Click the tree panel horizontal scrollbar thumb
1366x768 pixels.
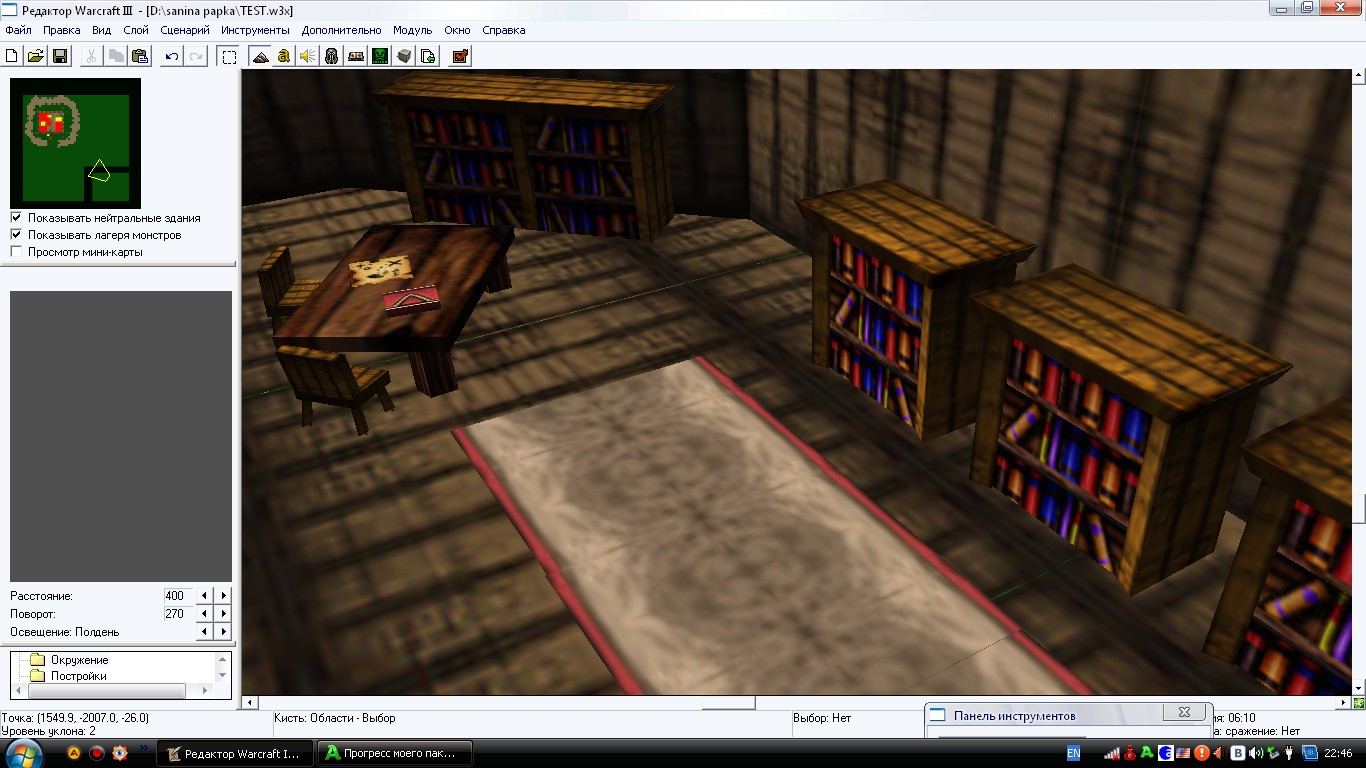pos(105,691)
